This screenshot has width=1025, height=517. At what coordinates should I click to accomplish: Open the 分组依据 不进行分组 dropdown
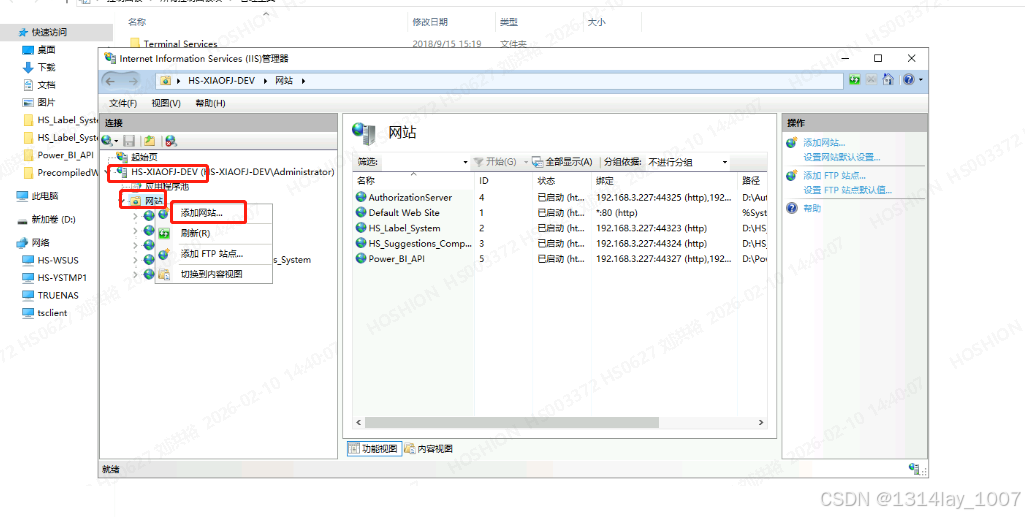(687, 162)
